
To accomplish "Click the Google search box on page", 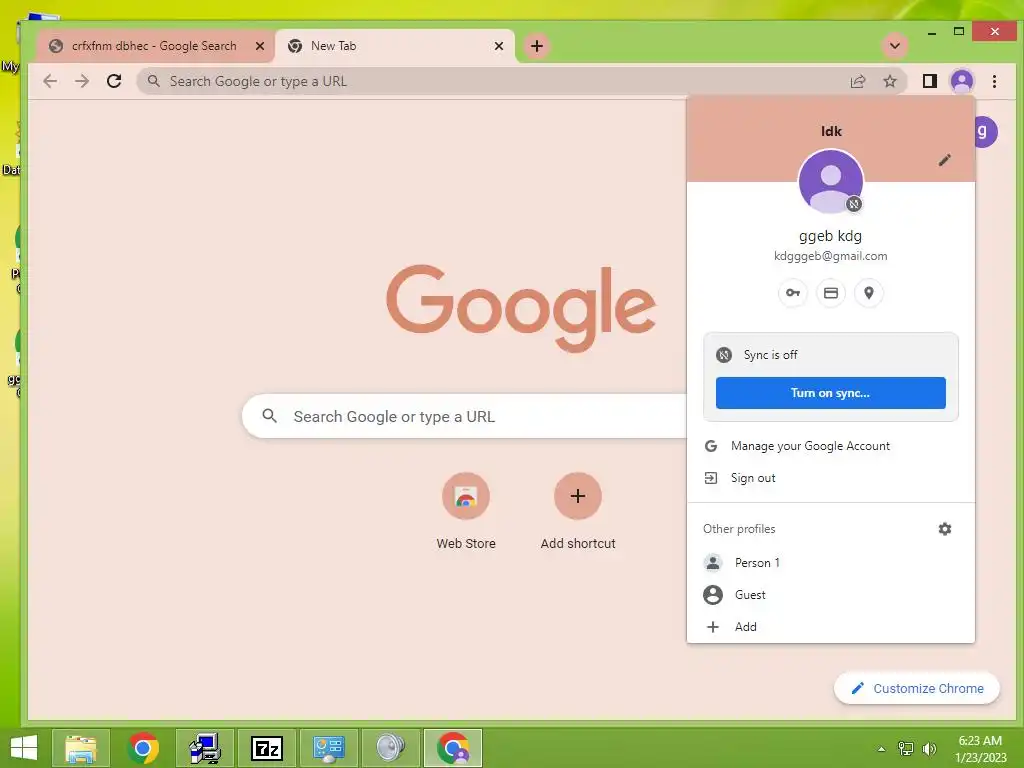I will pyautogui.click(x=464, y=416).
